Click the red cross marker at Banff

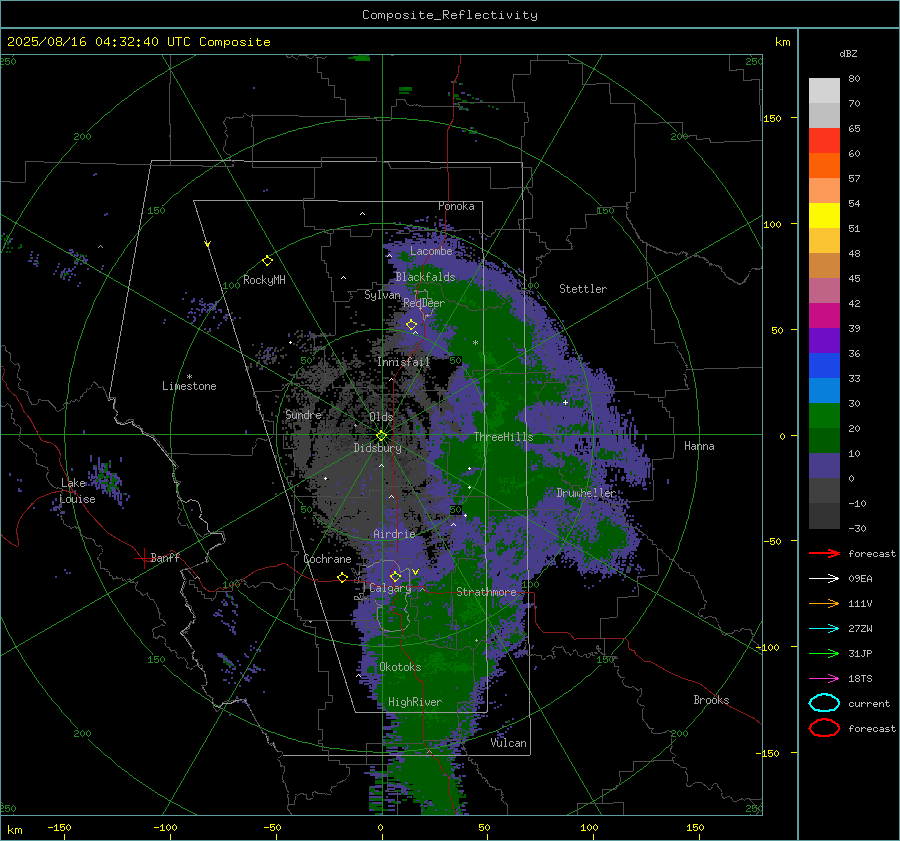[x=143, y=558]
